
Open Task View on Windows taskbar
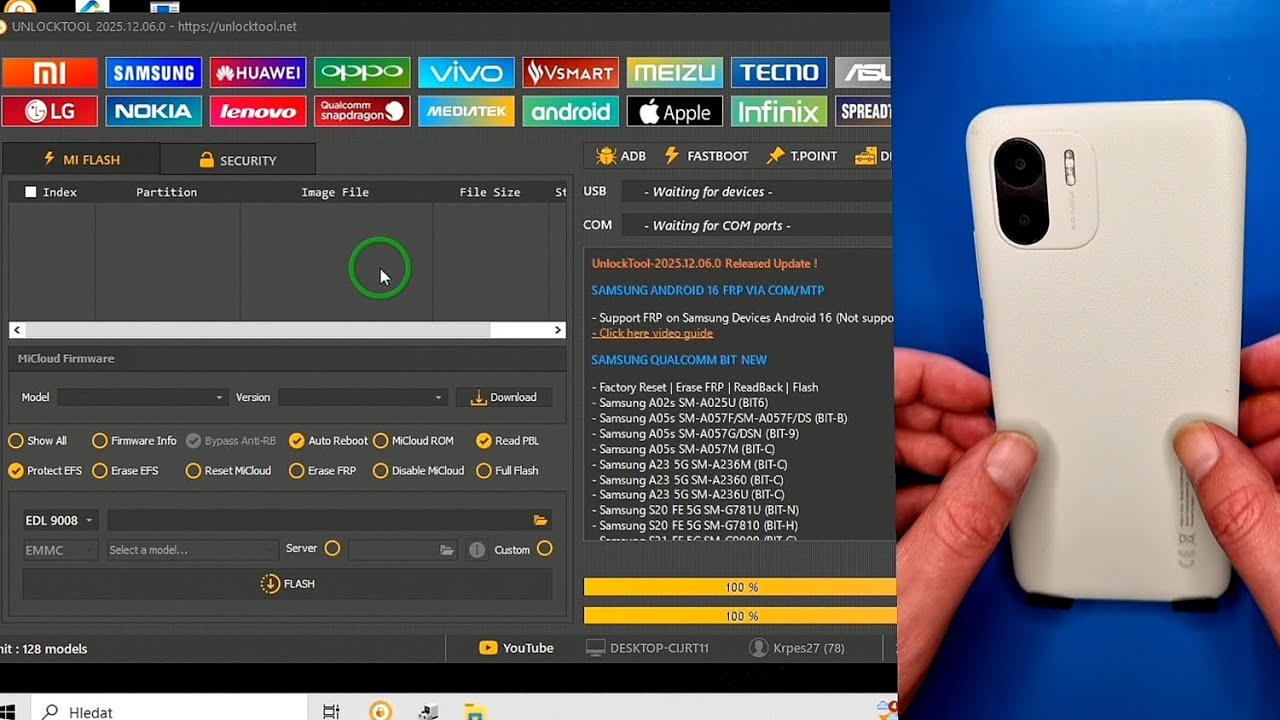pos(331,712)
